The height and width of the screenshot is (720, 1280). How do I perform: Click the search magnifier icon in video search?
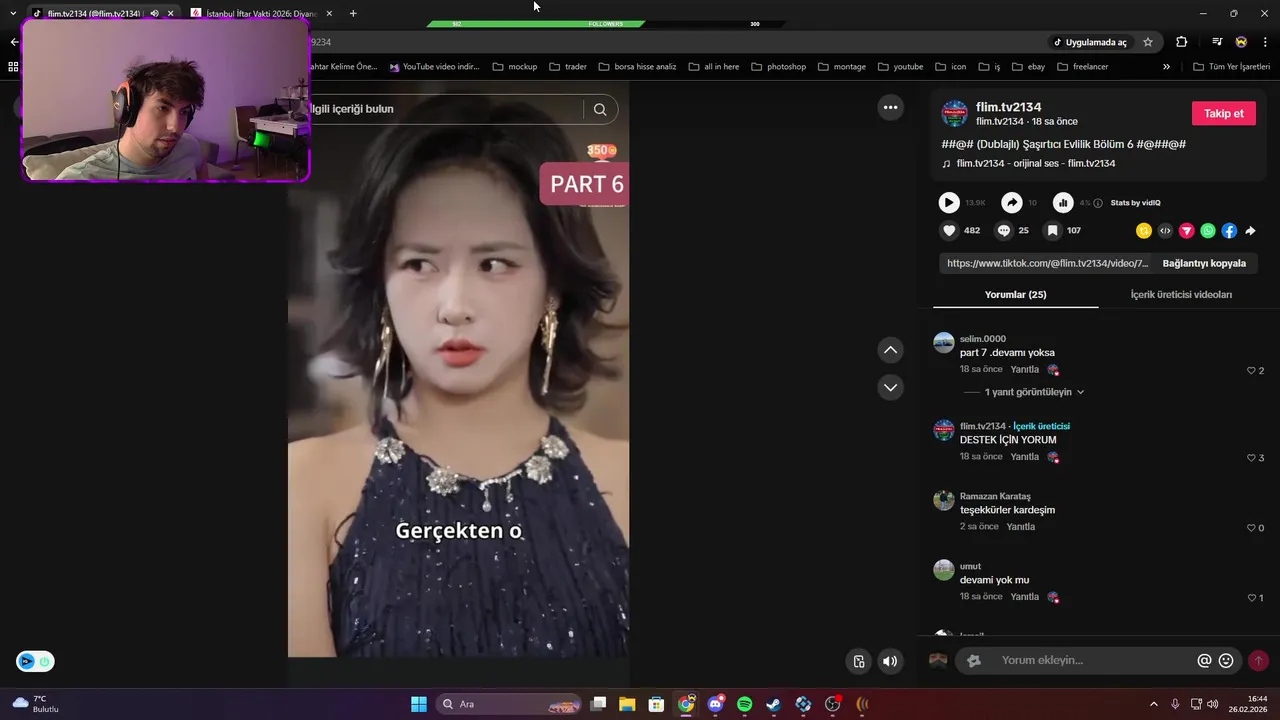click(600, 109)
